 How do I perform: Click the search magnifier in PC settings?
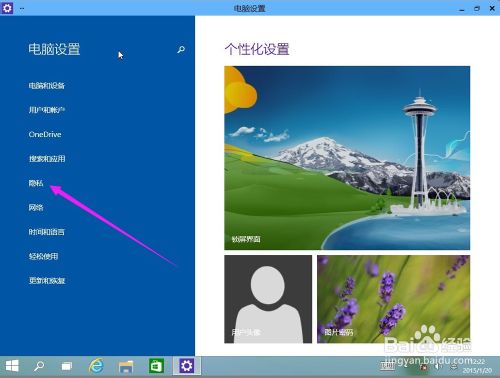pyautogui.click(x=181, y=50)
